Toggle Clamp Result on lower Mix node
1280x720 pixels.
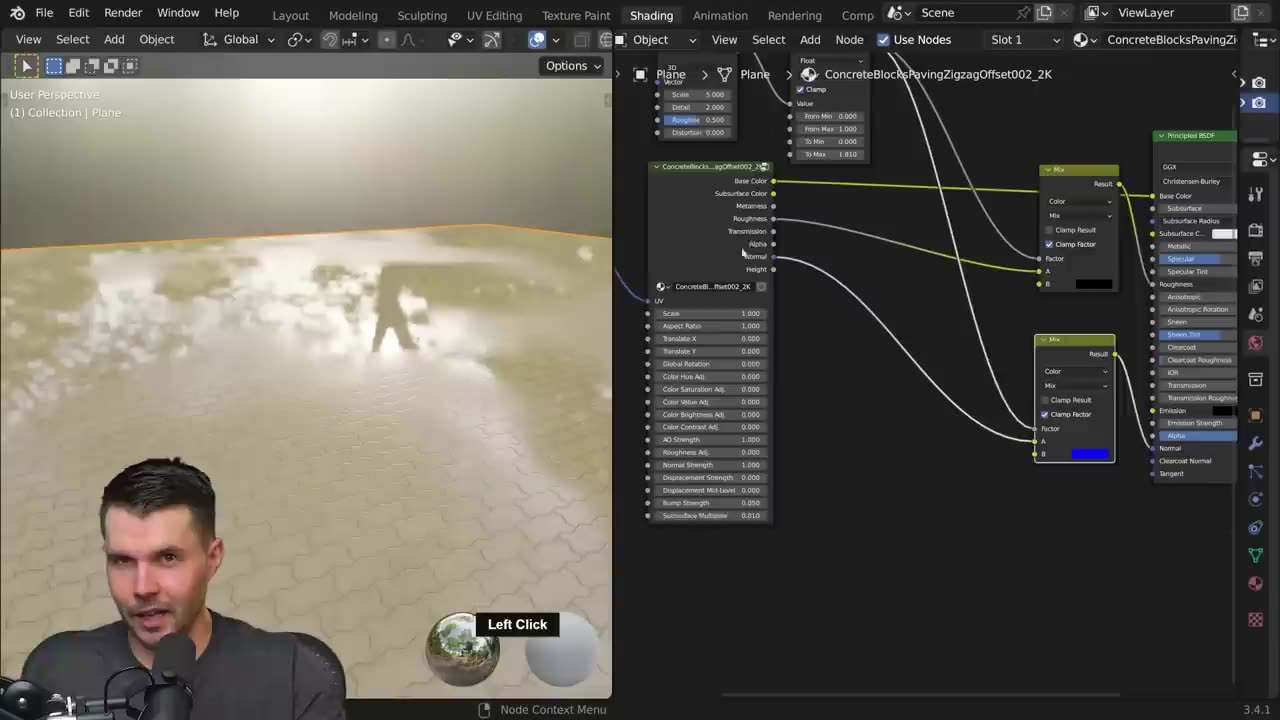click(1045, 400)
